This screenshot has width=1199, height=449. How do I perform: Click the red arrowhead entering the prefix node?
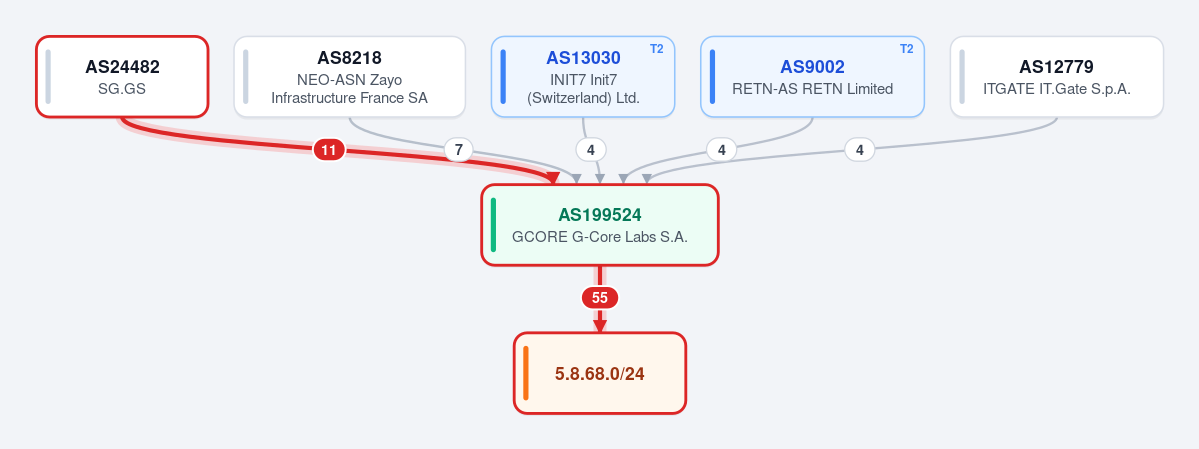click(600, 326)
